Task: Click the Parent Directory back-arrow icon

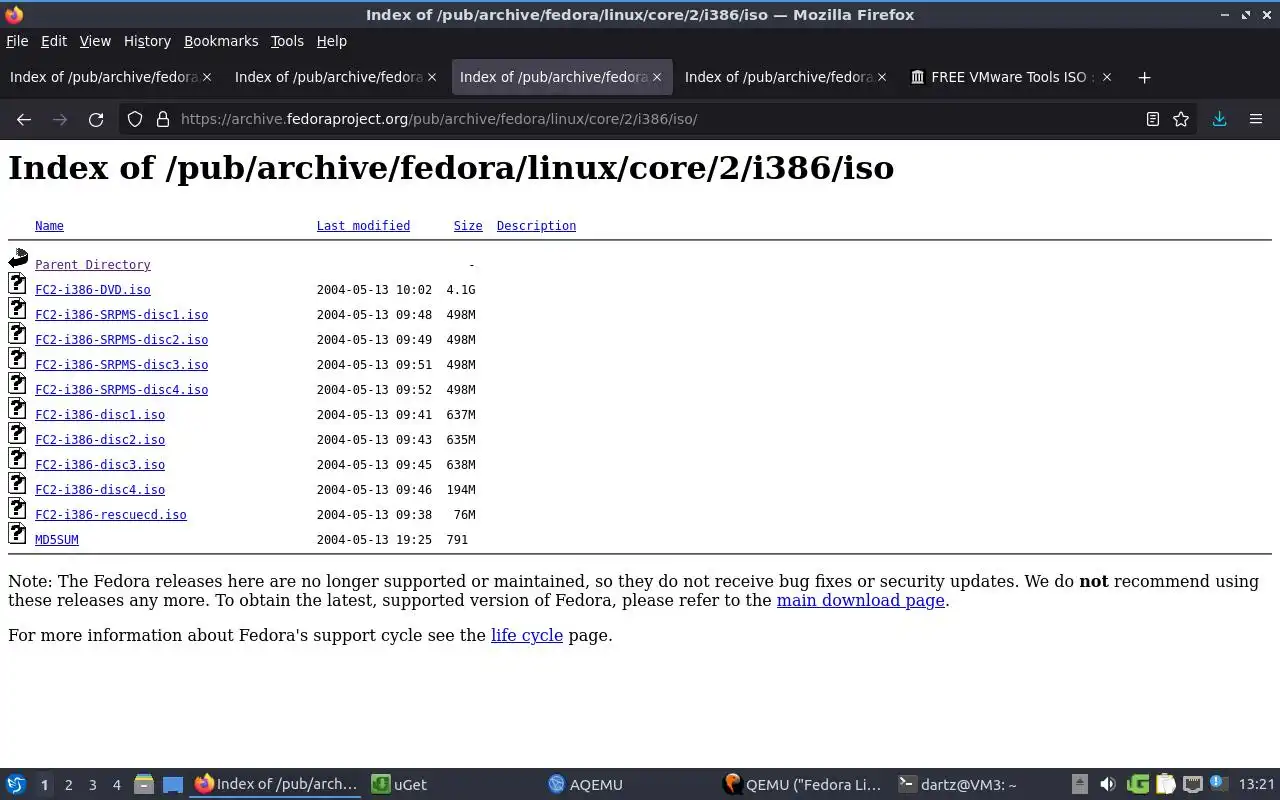Action: (18, 259)
